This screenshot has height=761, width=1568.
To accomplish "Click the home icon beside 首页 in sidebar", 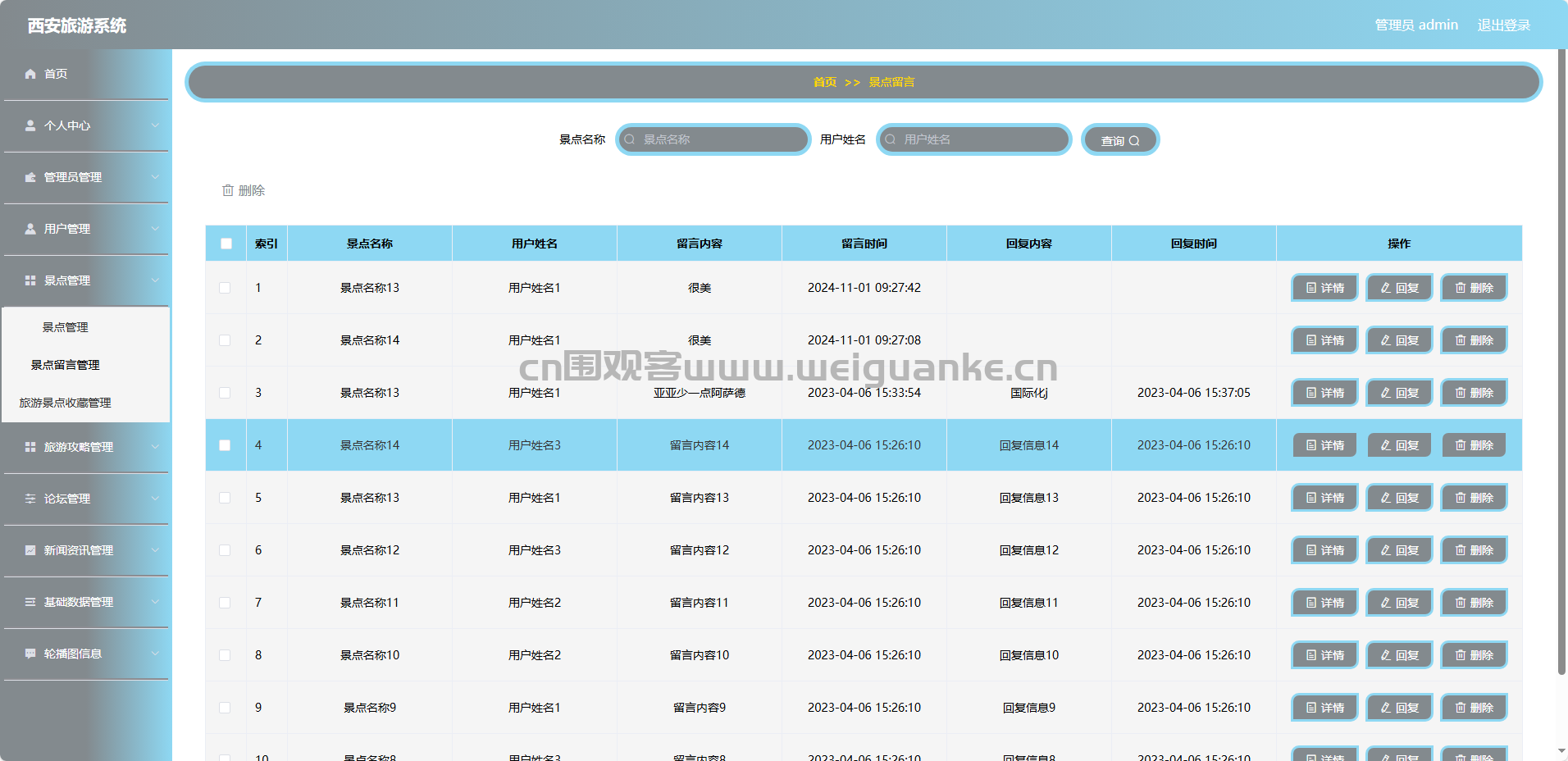I will 30,74.
